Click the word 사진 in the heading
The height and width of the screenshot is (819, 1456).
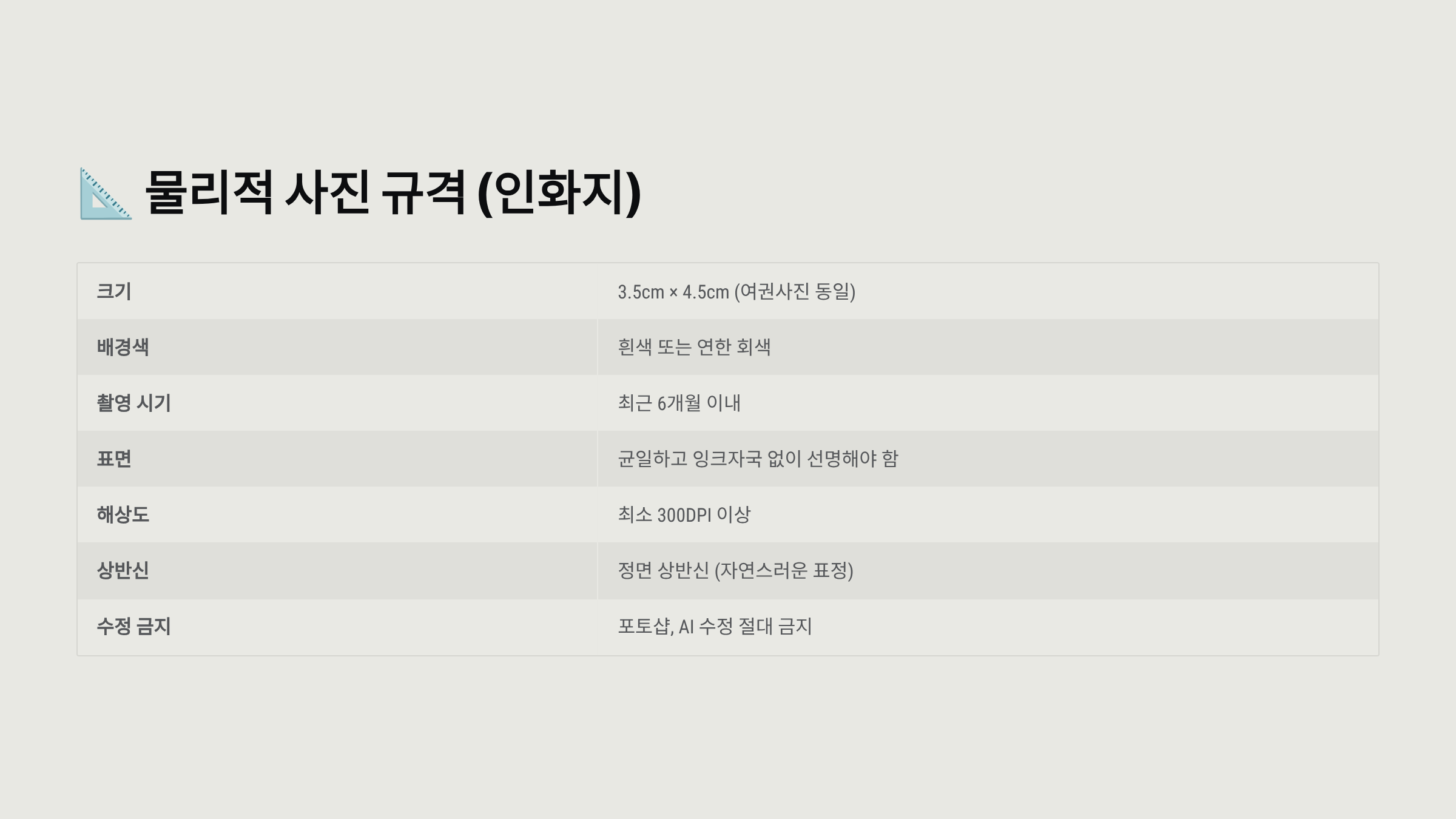327,193
